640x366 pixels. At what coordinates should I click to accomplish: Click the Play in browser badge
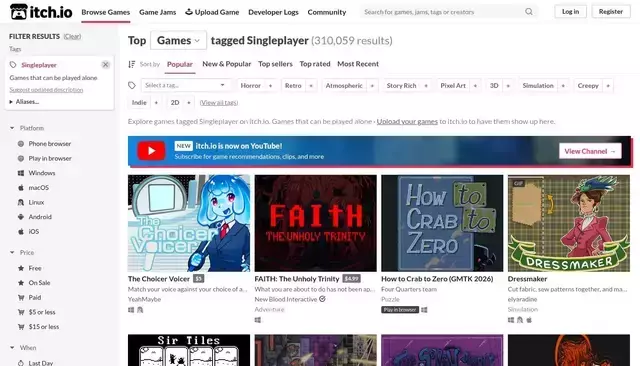pyautogui.click(x=400, y=310)
